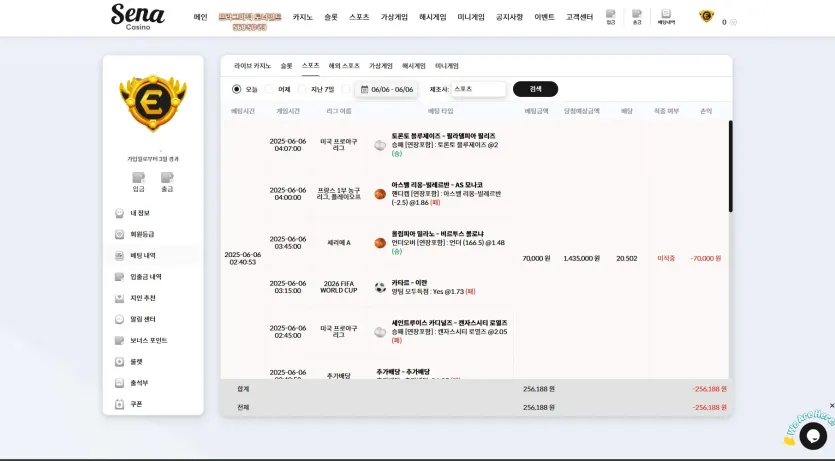Click the 적중 여부 column header
835x461 pixels.
pyautogui.click(x=666, y=111)
